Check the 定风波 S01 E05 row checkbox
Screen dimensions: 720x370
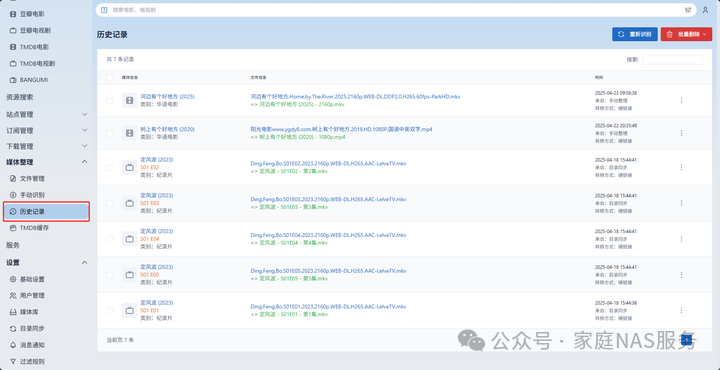coord(109,275)
